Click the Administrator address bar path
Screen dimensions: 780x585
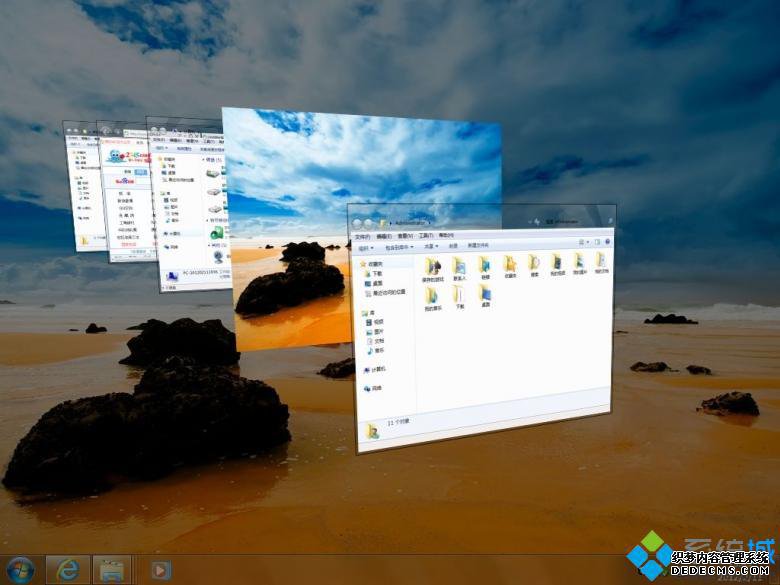pyautogui.click(x=411, y=223)
